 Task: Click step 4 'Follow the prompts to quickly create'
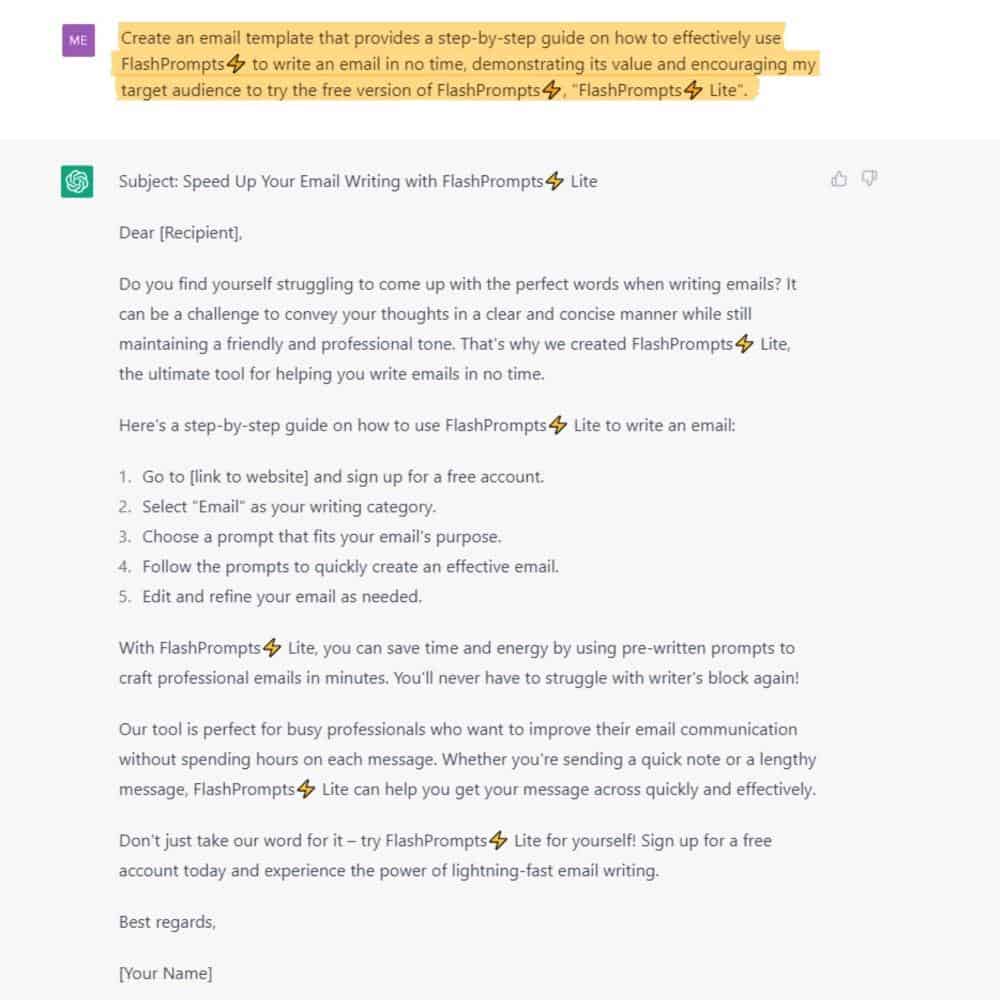350,566
